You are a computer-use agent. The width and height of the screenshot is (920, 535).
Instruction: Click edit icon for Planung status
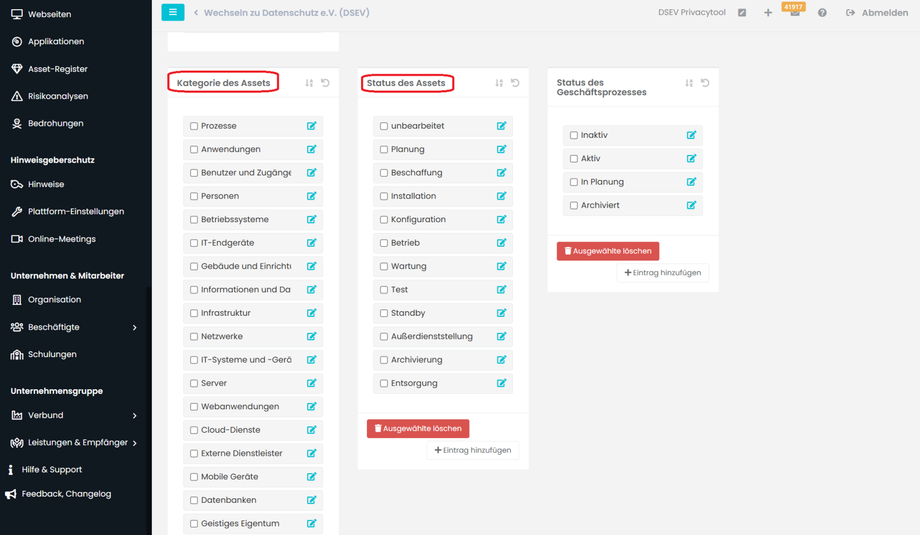[x=502, y=149]
